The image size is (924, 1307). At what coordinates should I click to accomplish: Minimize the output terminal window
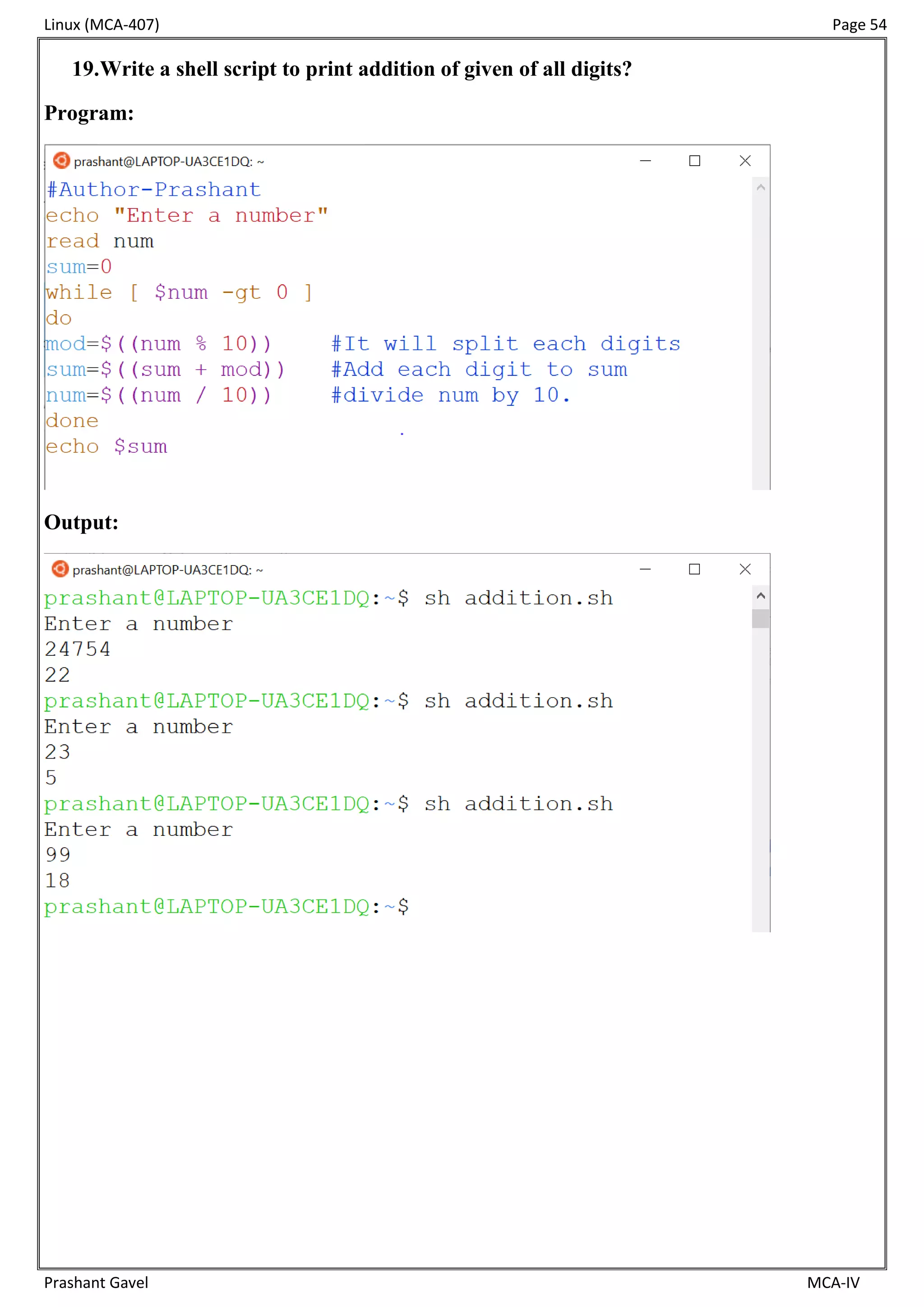(x=645, y=569)
